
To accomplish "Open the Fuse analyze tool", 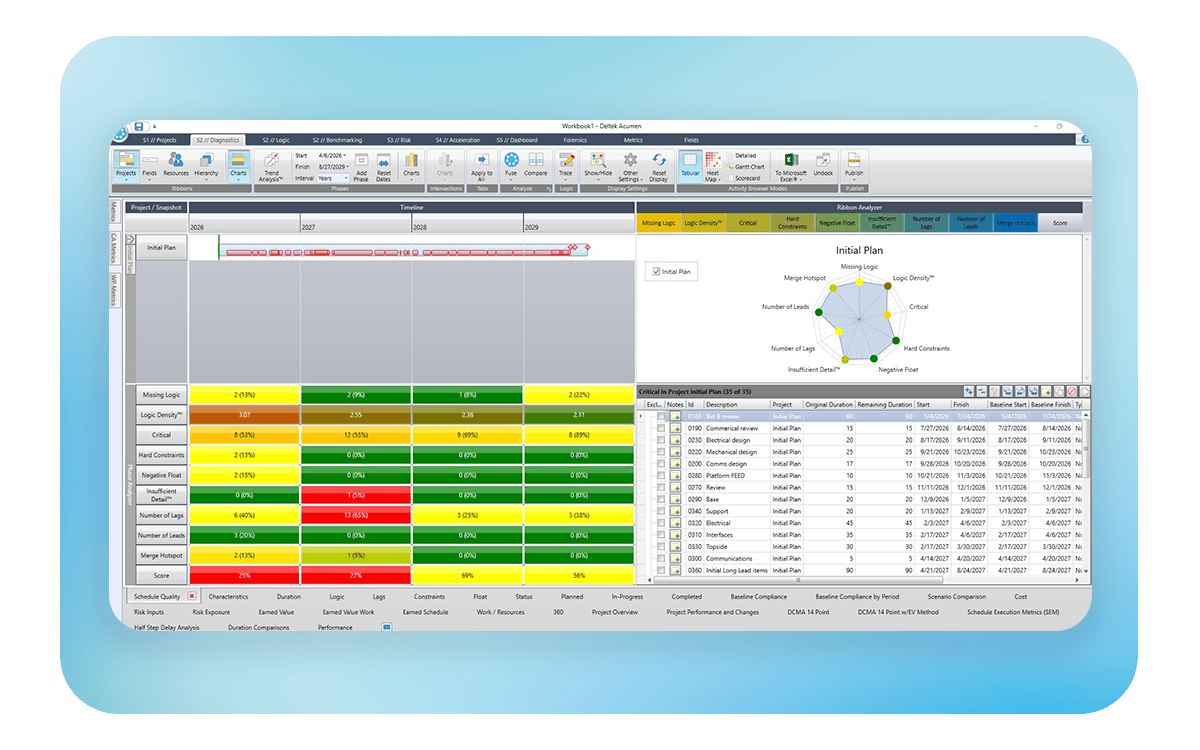I will coord(511,165).
